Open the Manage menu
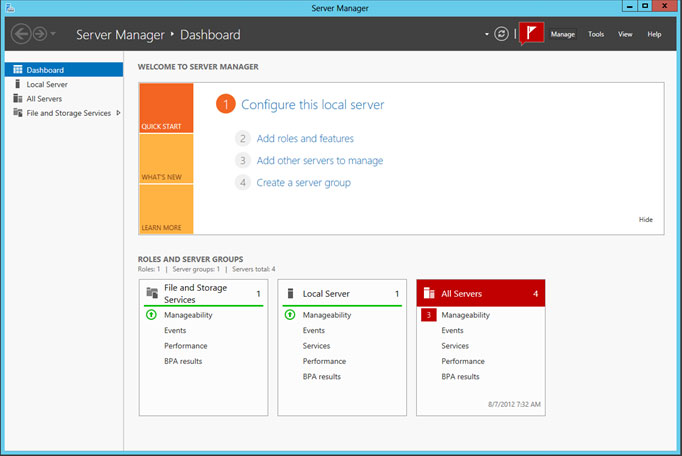This screenshot has width=682, height=456. [562, 34]
